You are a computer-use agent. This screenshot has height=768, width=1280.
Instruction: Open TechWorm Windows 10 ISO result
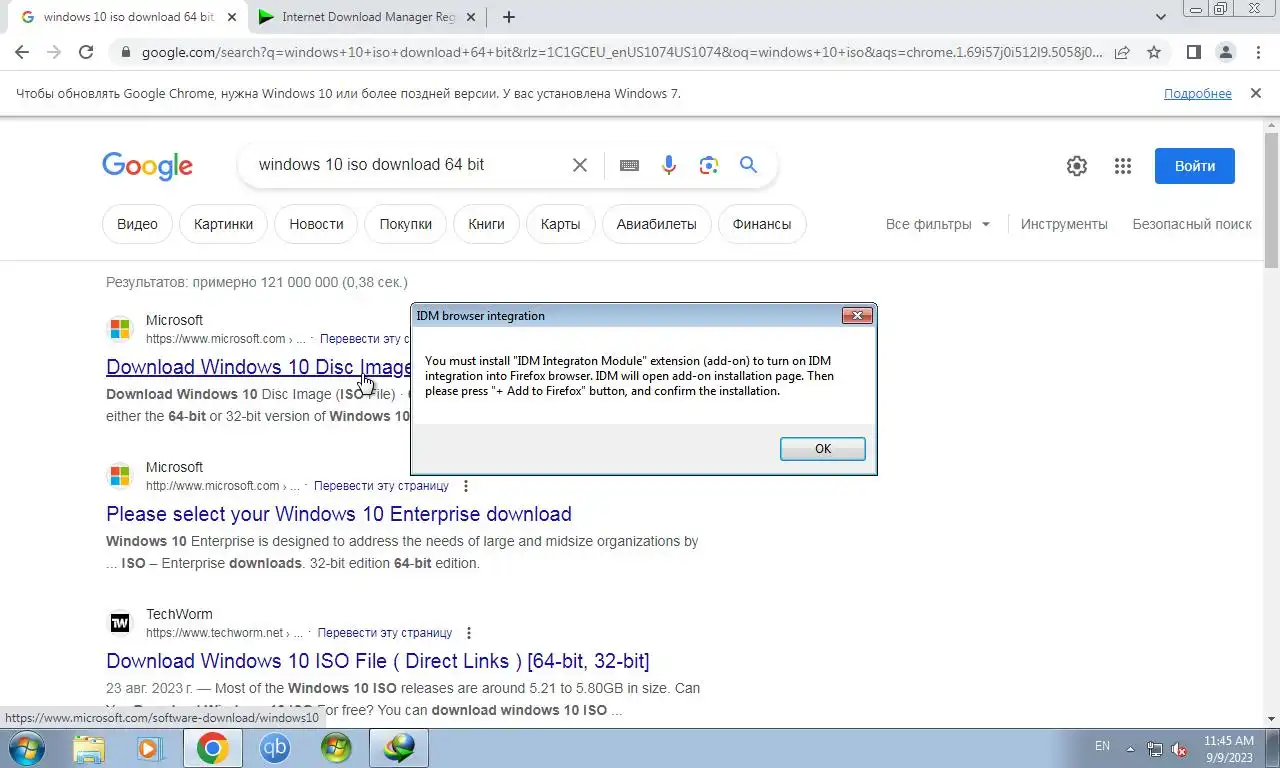click(x=378, y=661)
